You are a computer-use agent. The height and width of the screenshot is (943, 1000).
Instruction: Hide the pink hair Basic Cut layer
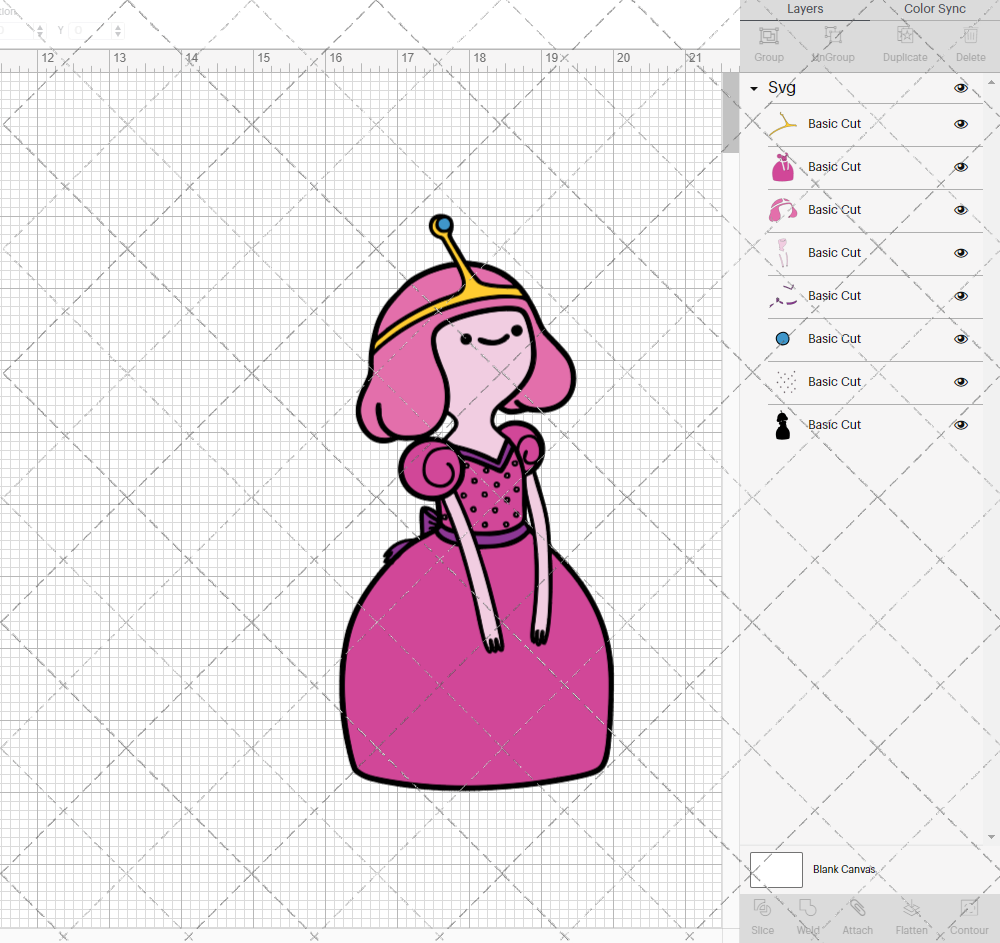coord(960,210)
